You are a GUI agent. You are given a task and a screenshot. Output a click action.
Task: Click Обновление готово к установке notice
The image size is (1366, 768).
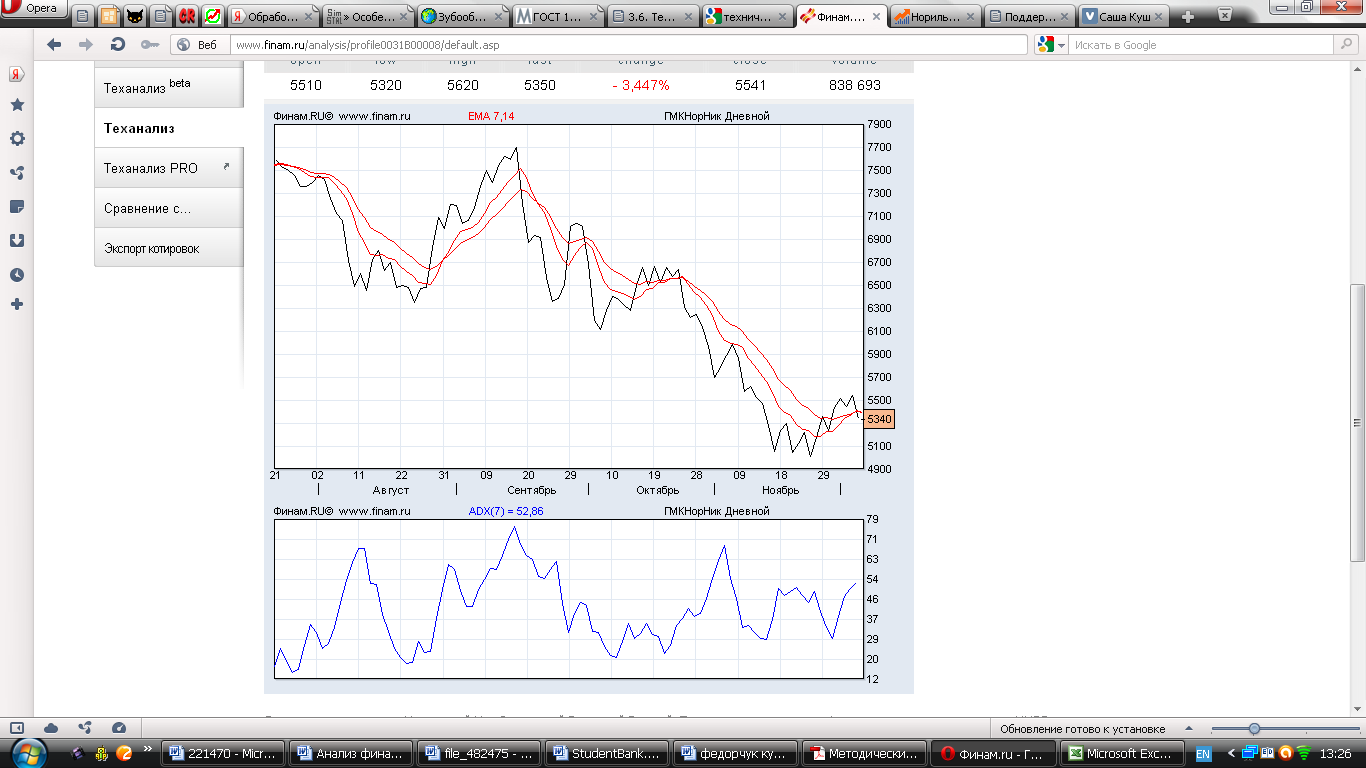coord(1082,729)
